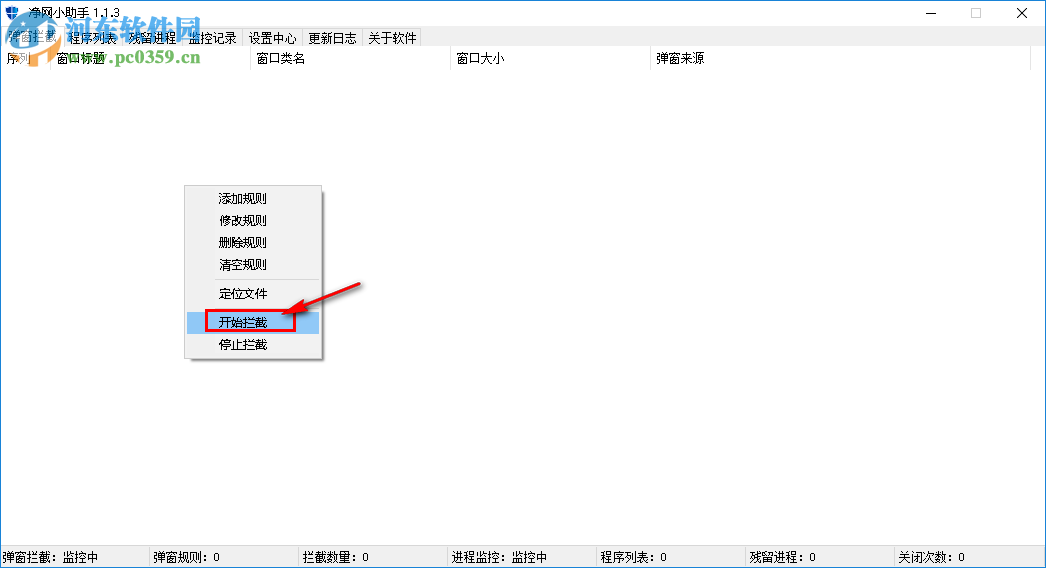Click the 序列 column header
The height and width of the screenshot is (568, 1046).
(26, 59)
